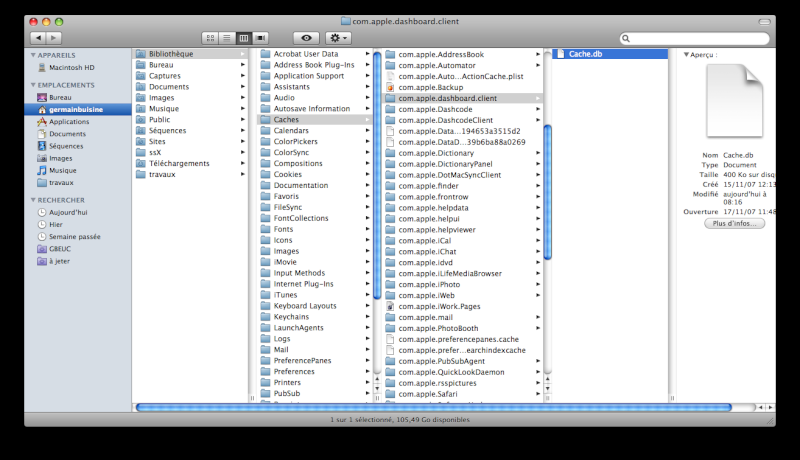
Task: Expand com.apple.Dictionary folder arrow
Action: [538, 153]
